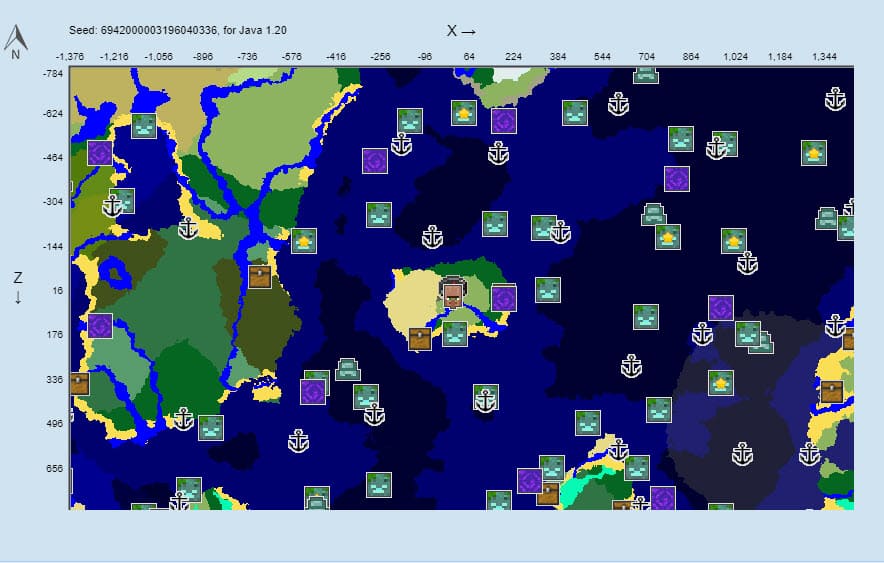Click the Z-axis tick label '-784'

click(53, 73)
